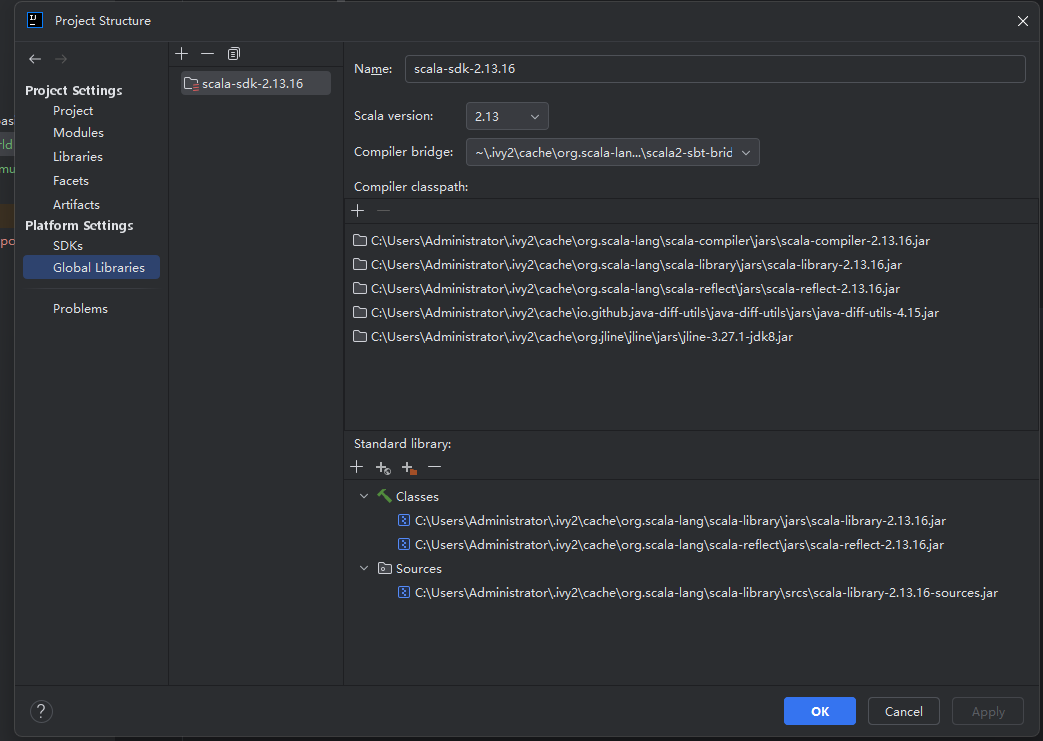
Task: Confirm with the OK button
Action: [820, 711]
